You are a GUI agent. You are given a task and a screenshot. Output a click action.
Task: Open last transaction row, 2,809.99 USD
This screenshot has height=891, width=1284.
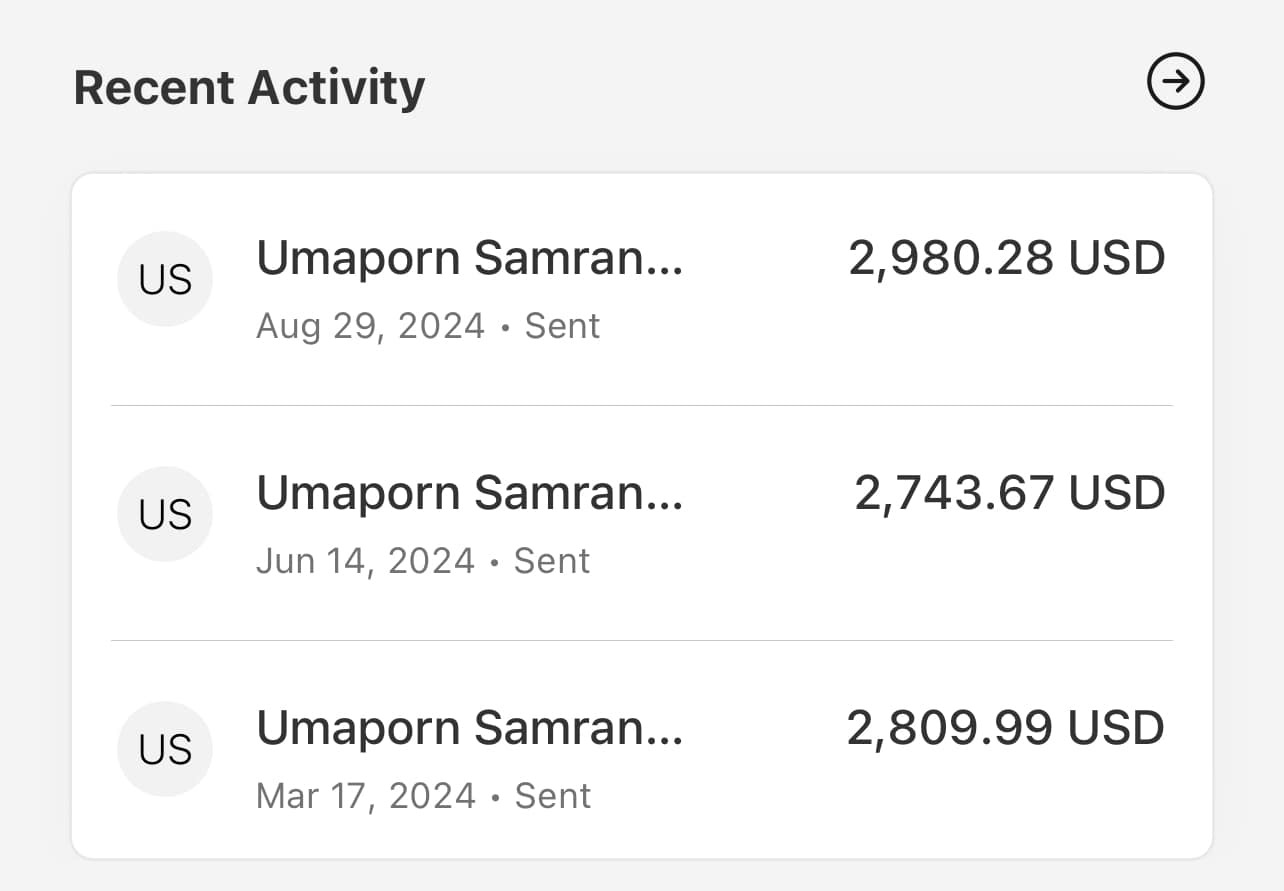(642, 749)
